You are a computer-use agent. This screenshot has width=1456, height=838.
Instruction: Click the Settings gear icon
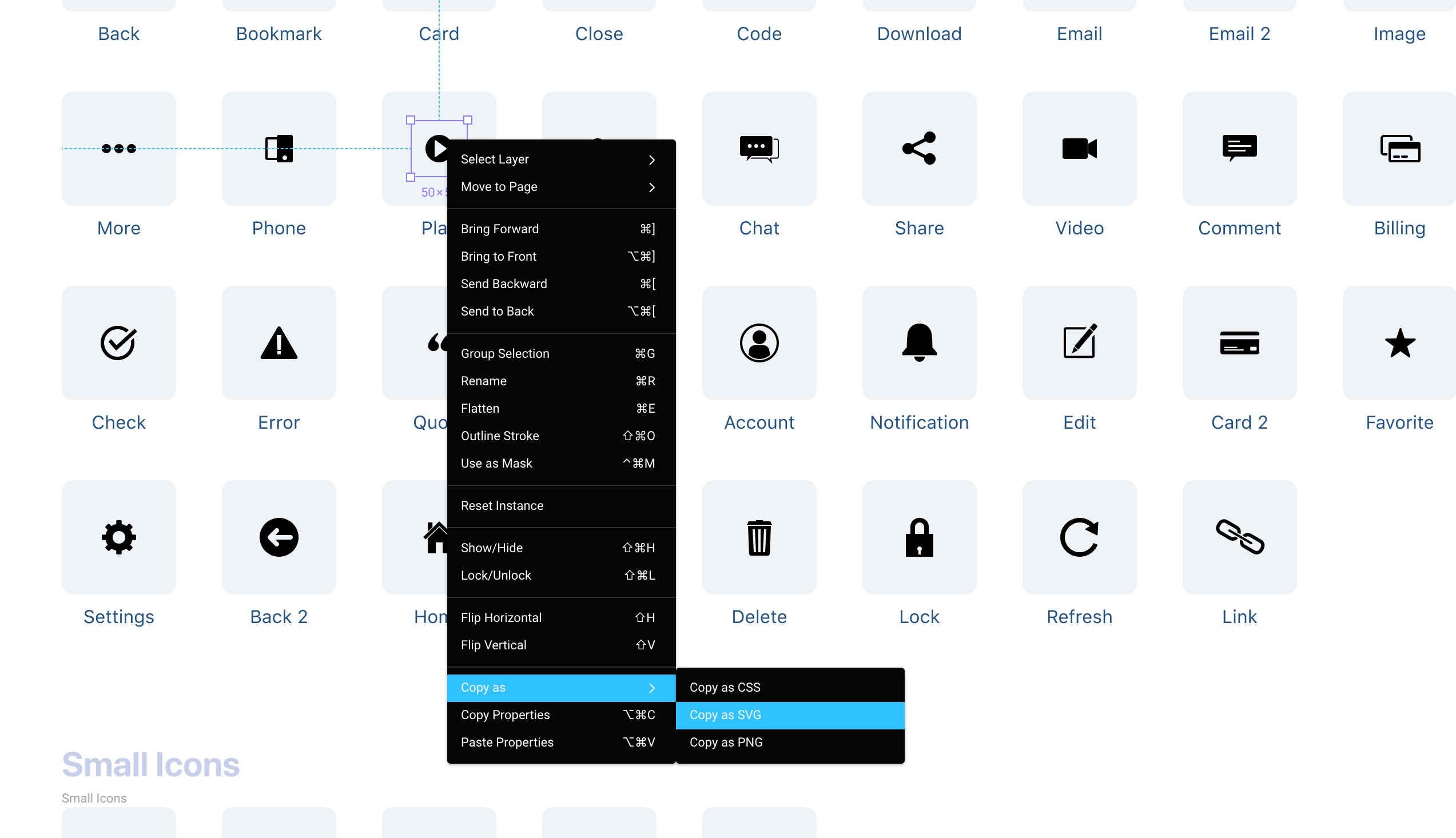[118, 537]
